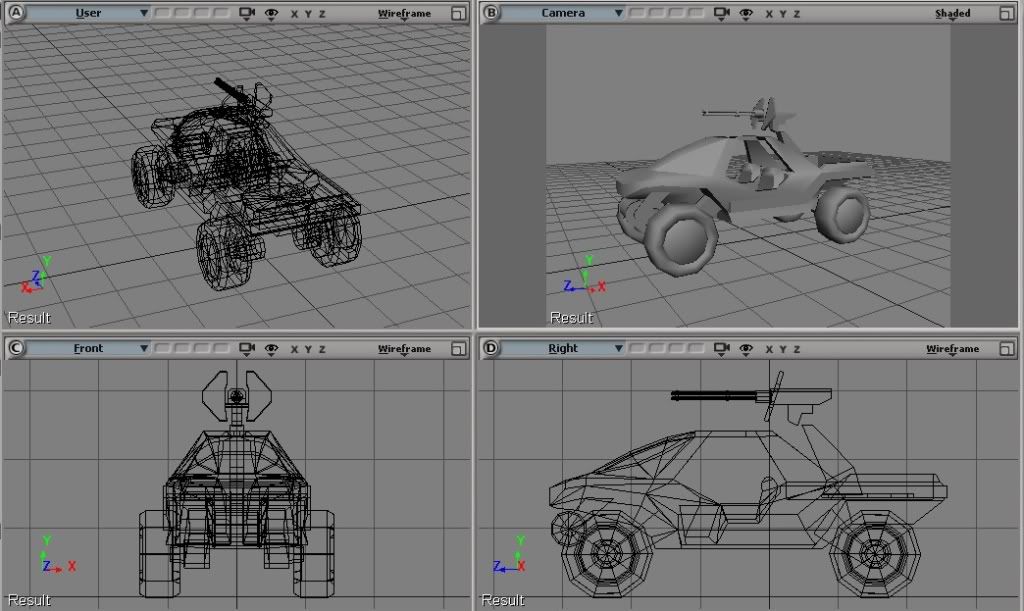Select first memo camera slot in User viewport

click(x=163, y=13)
